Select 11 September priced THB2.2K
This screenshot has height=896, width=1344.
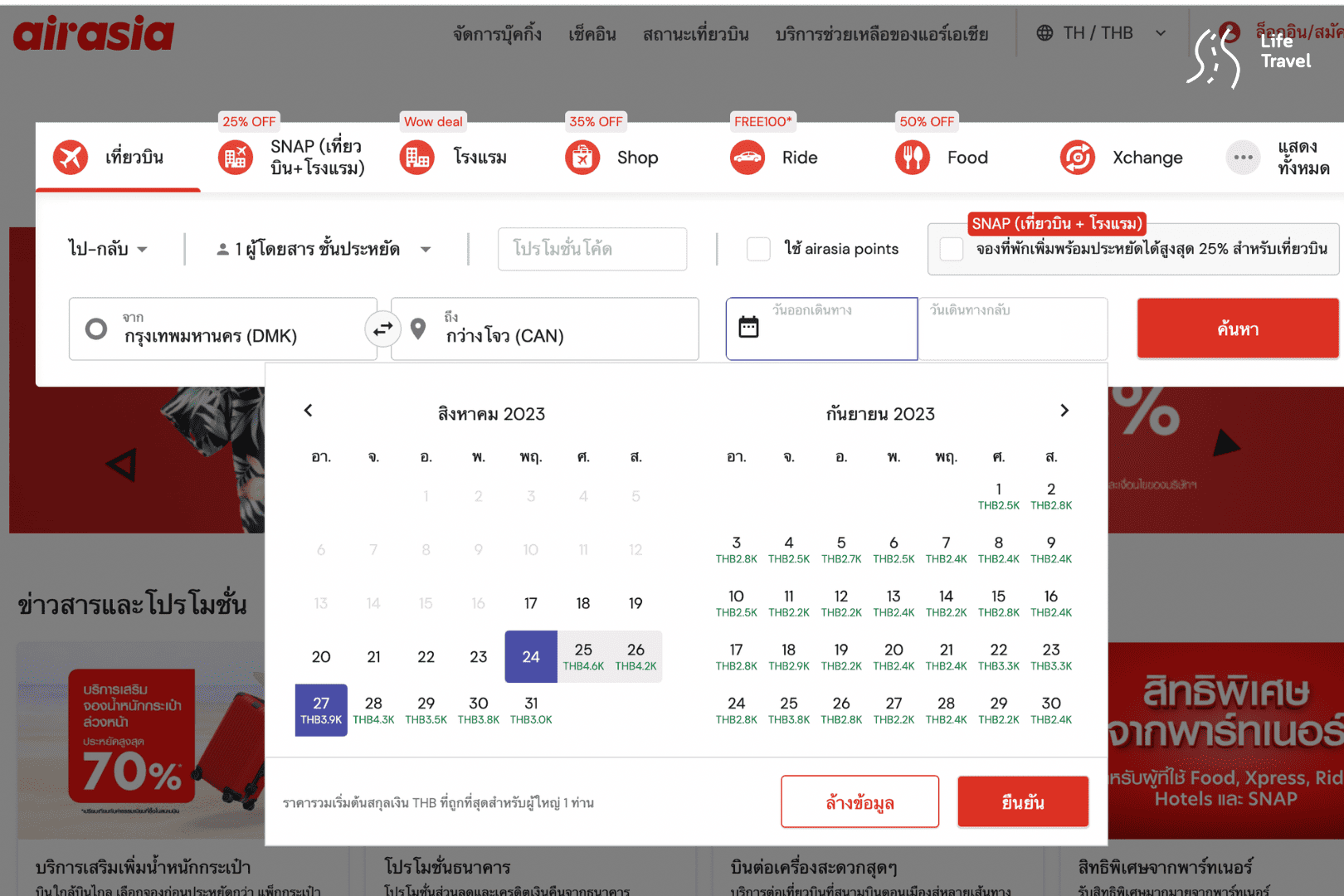(x=788, y=603)
